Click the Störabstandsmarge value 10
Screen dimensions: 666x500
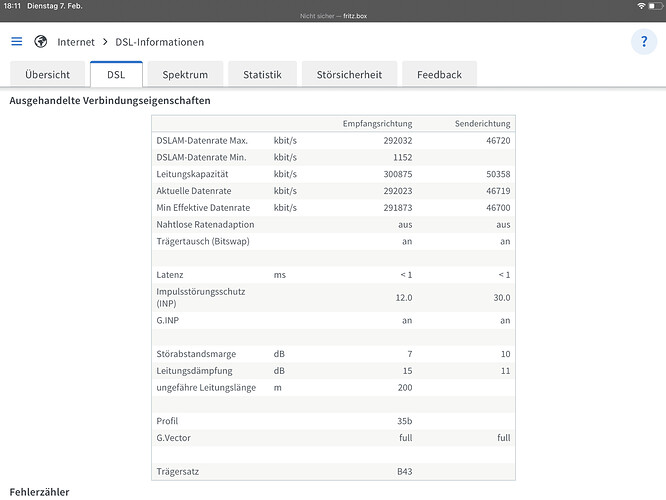505,354
